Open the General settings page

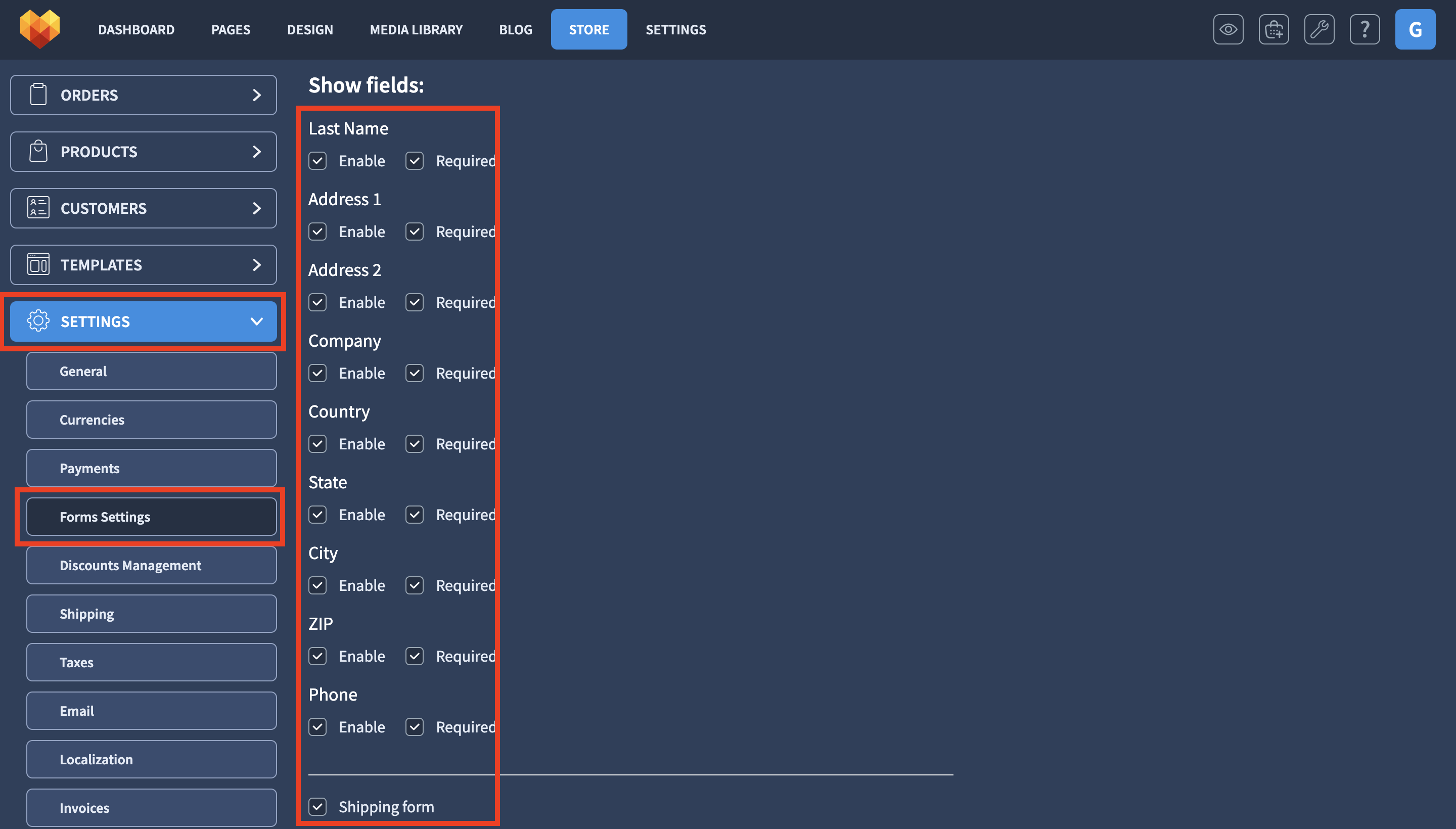pos(152,371)
